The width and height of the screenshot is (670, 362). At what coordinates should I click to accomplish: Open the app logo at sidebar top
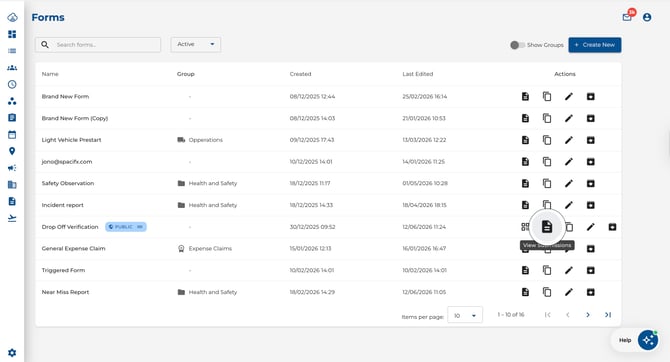[x=12, y=18]
